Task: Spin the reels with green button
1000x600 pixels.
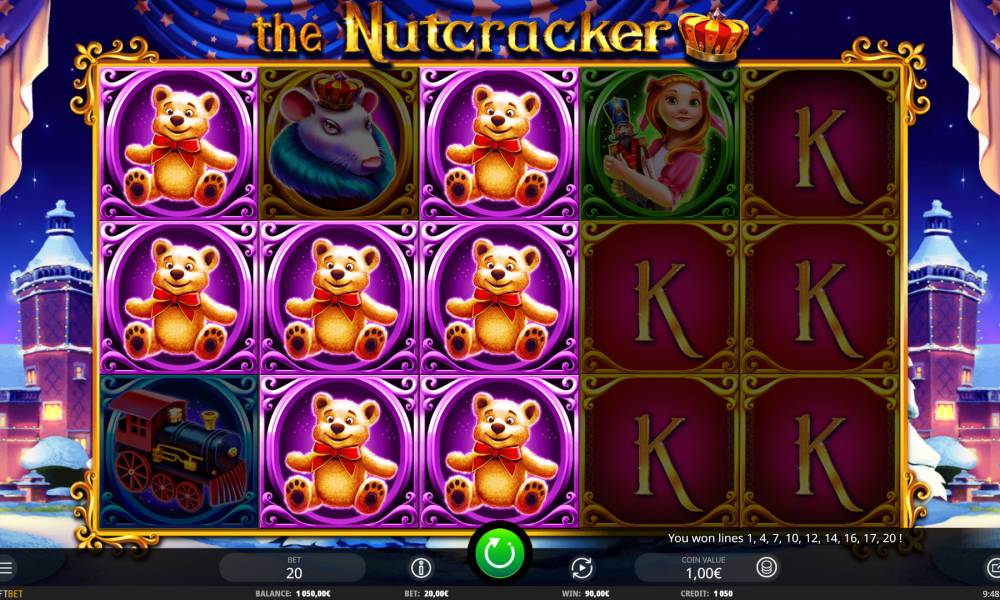Action: [x=500, y=553]
